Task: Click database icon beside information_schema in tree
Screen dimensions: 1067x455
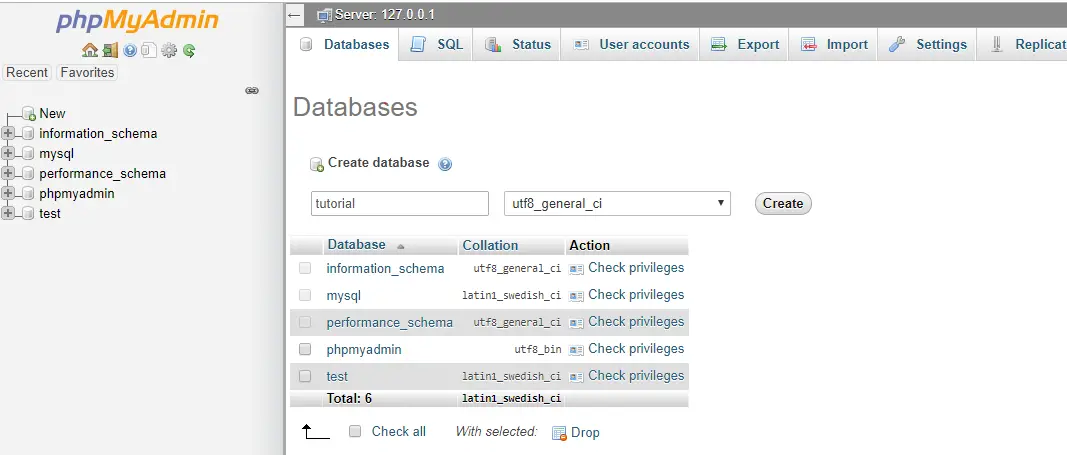Action: click(28, 133)
